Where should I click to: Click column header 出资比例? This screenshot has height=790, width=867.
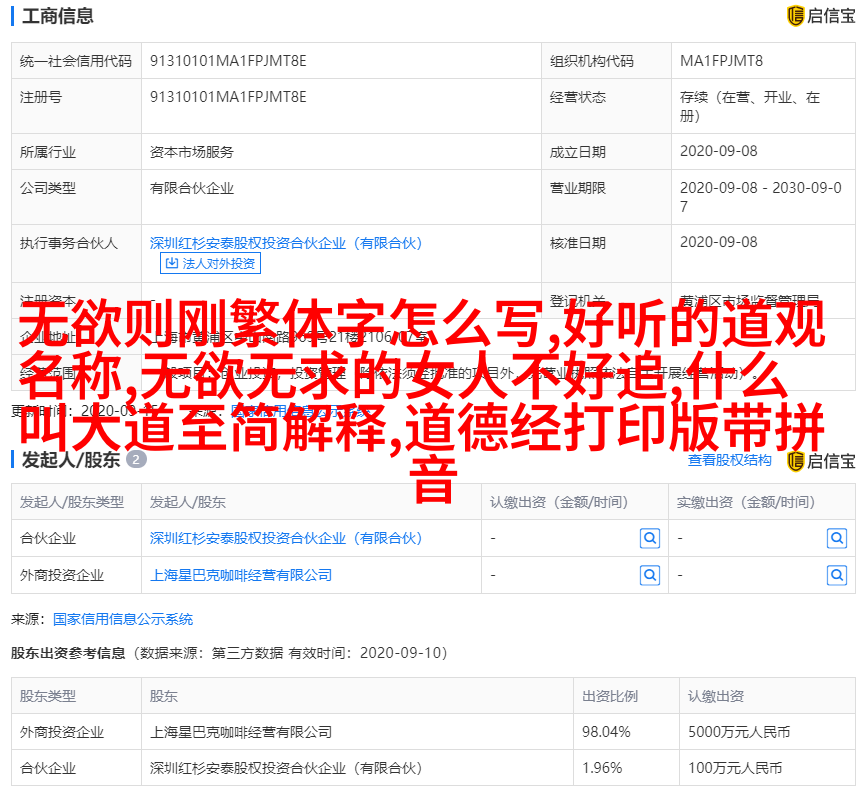point(610,696)
